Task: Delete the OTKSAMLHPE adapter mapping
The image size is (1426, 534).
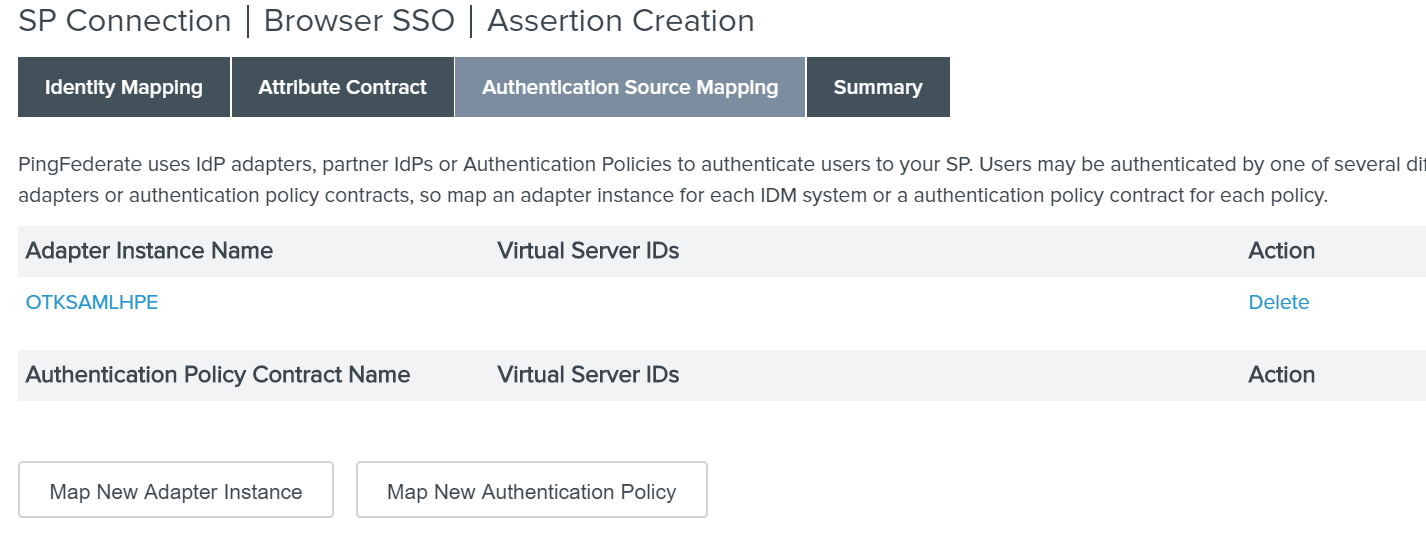Action: 1278,302
